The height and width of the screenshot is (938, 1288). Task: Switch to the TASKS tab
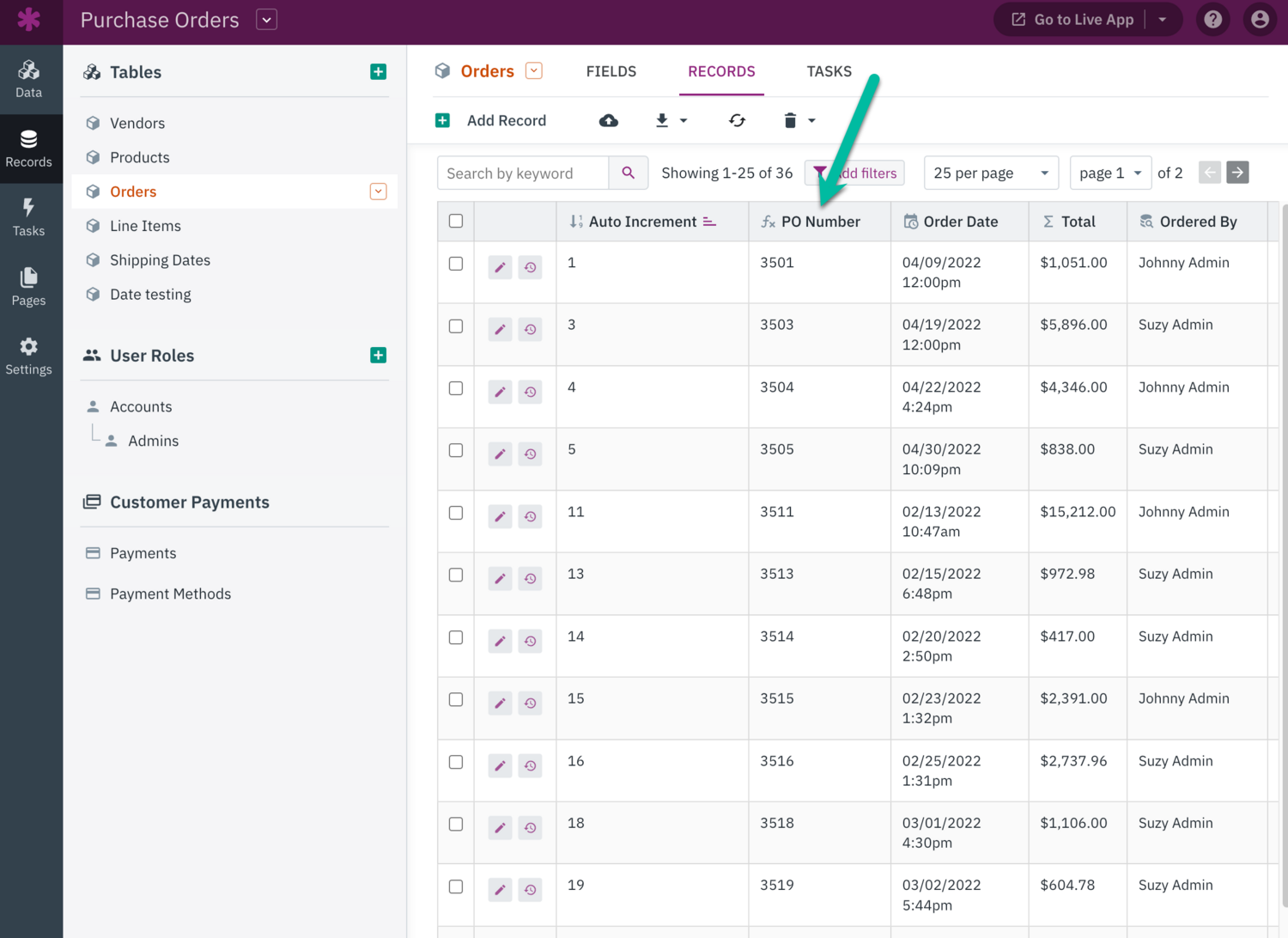click(829, 71)
